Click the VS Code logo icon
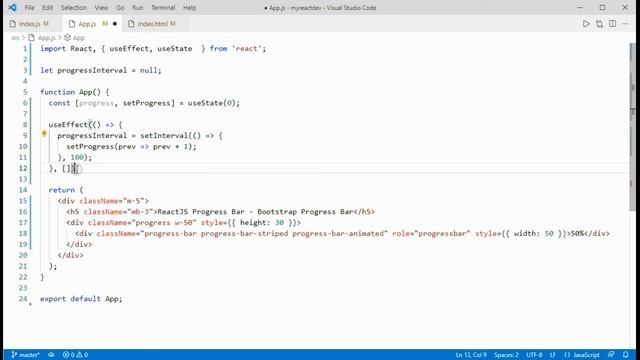 point(12,7)
